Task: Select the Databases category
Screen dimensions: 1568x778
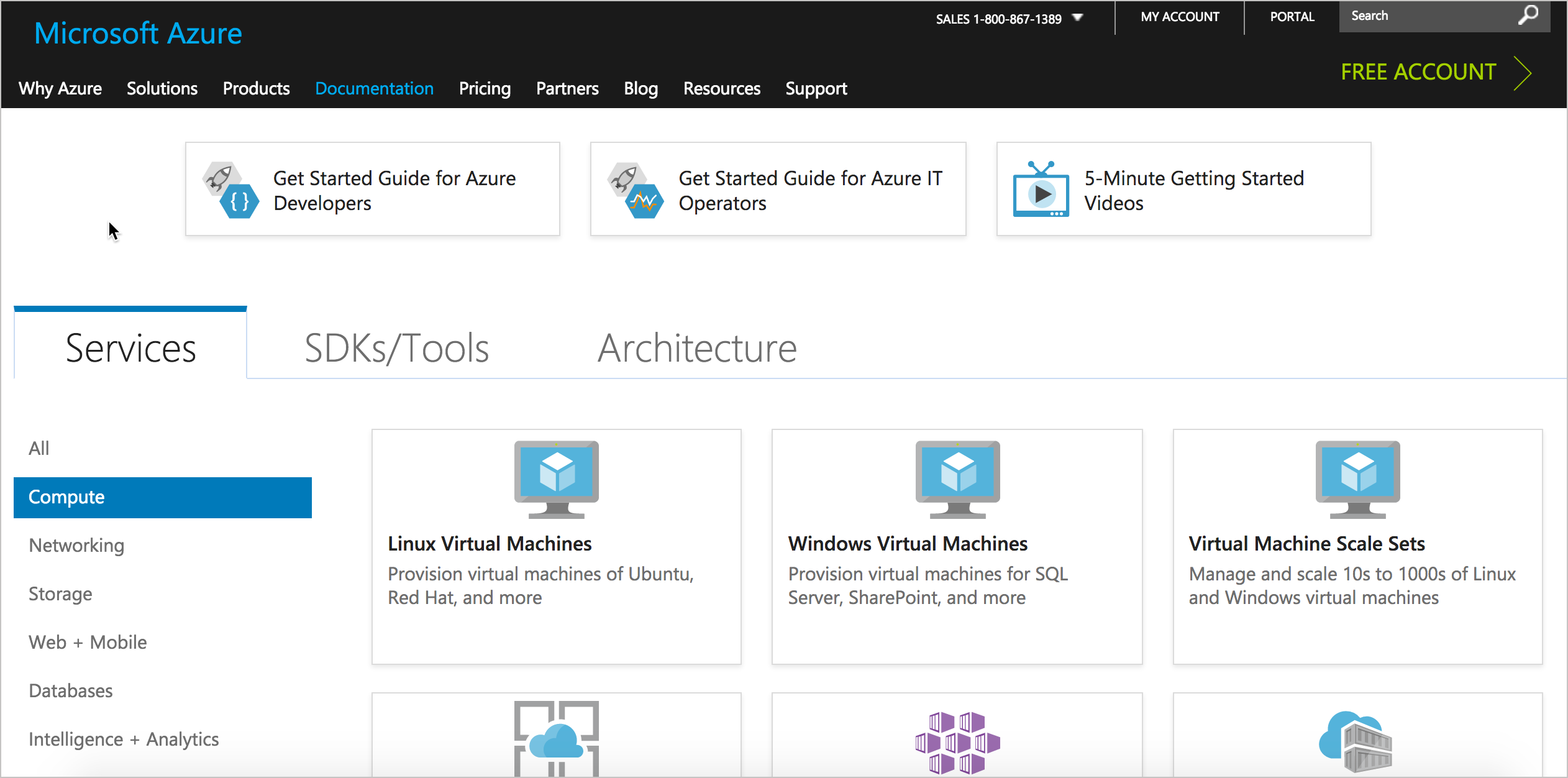Action: [x=70, y=690]
